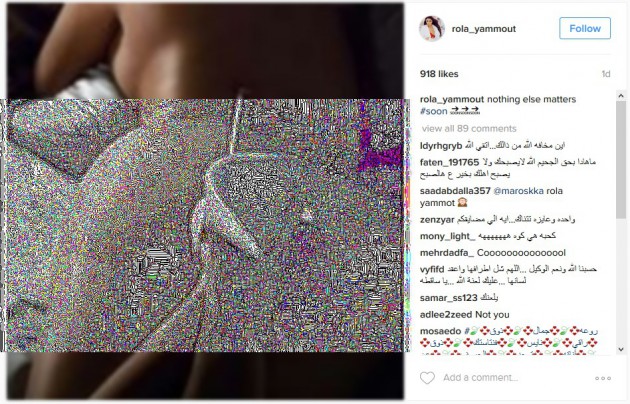Open the three-dots more options menu
Image resolution: width=630 pixels, height=404 pixels.
click(x=603, y=378)
